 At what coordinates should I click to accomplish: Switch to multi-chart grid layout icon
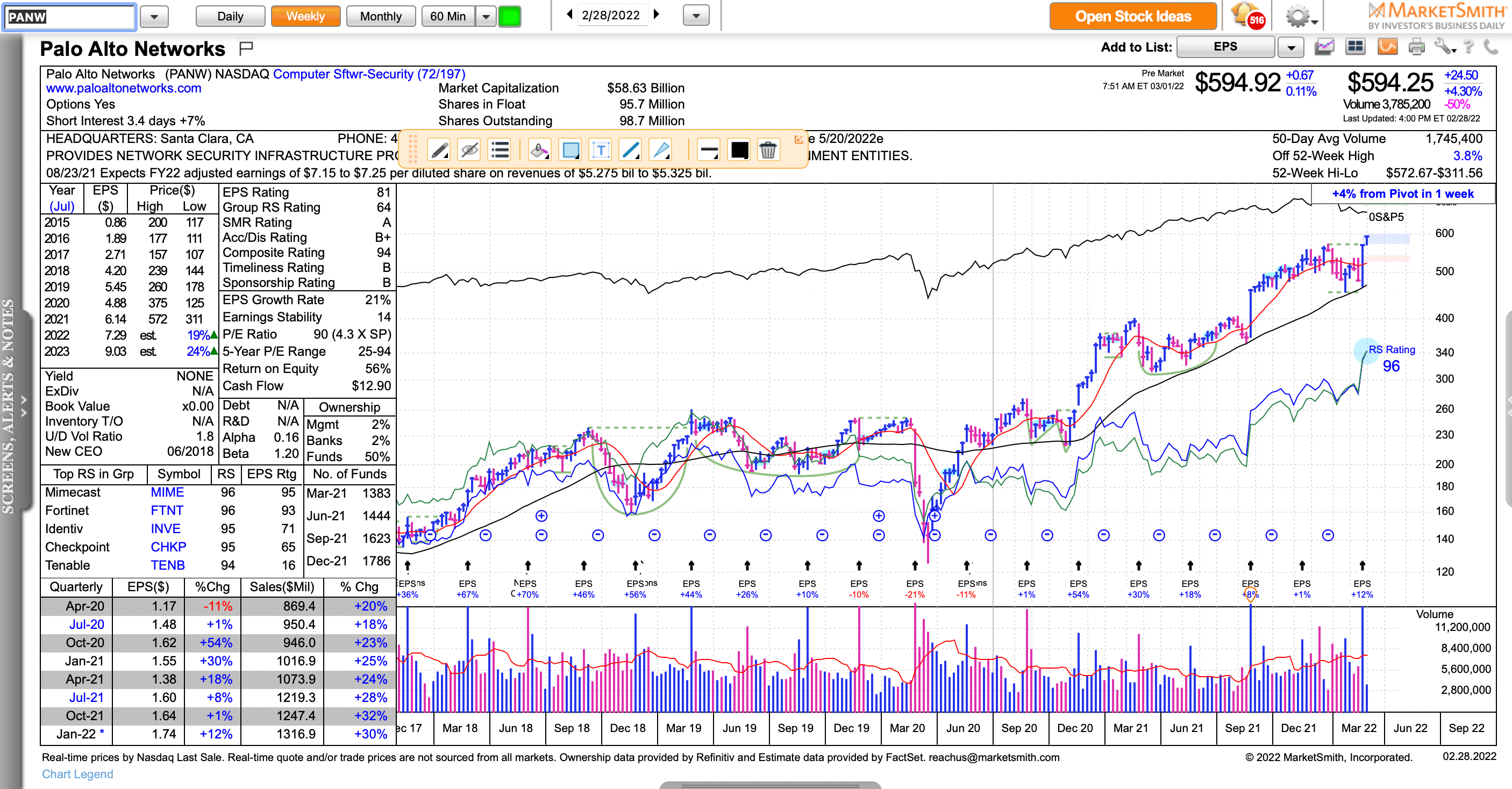[1356, 47]
